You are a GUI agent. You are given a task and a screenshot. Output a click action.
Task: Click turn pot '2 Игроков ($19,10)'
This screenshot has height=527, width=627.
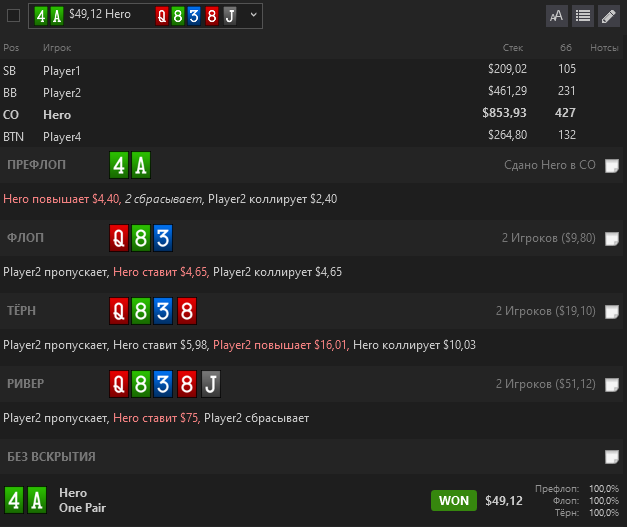[x=546, y=311]
